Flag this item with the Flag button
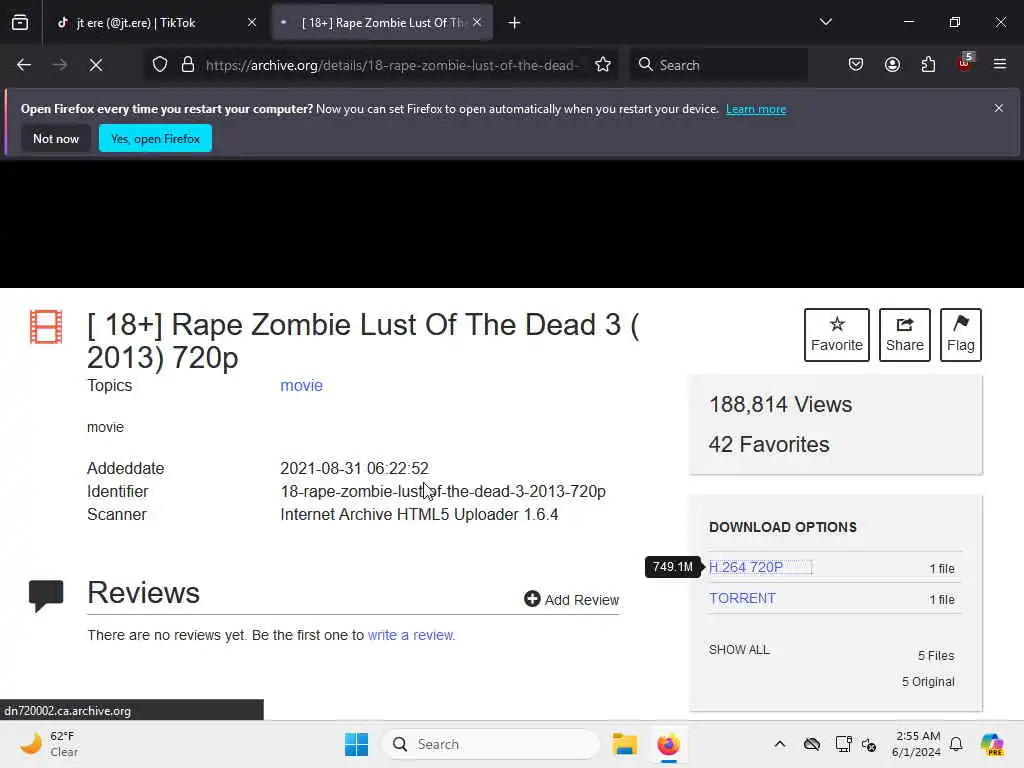Screen dimensions: 1024x768 tap(961, 334)
